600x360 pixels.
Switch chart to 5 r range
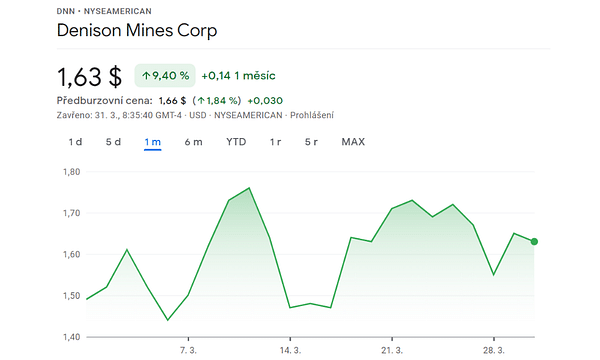(311, 142)
